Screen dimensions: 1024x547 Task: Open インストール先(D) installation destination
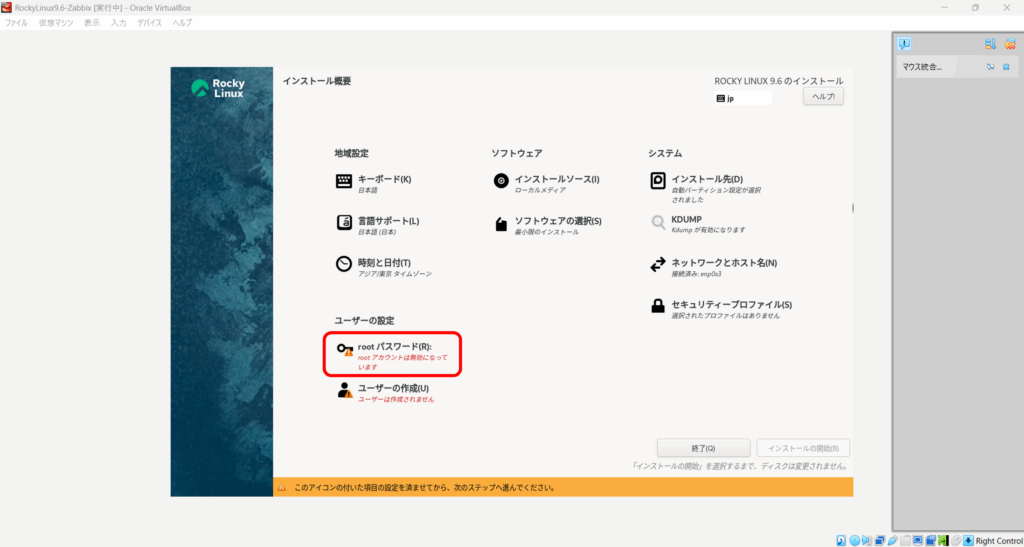(705, 188)
